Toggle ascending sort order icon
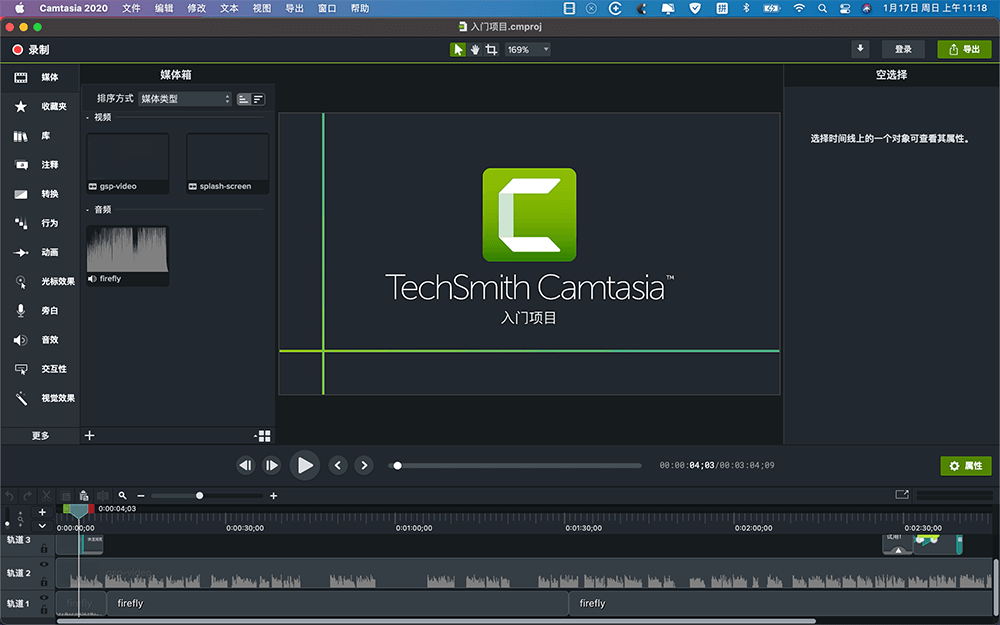 click(x=244, y=99)
